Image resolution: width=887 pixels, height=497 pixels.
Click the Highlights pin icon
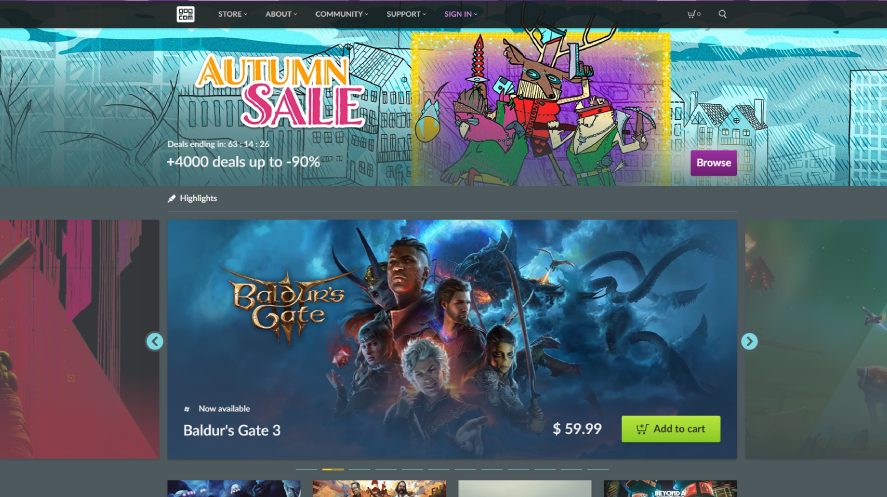(172, 198)
